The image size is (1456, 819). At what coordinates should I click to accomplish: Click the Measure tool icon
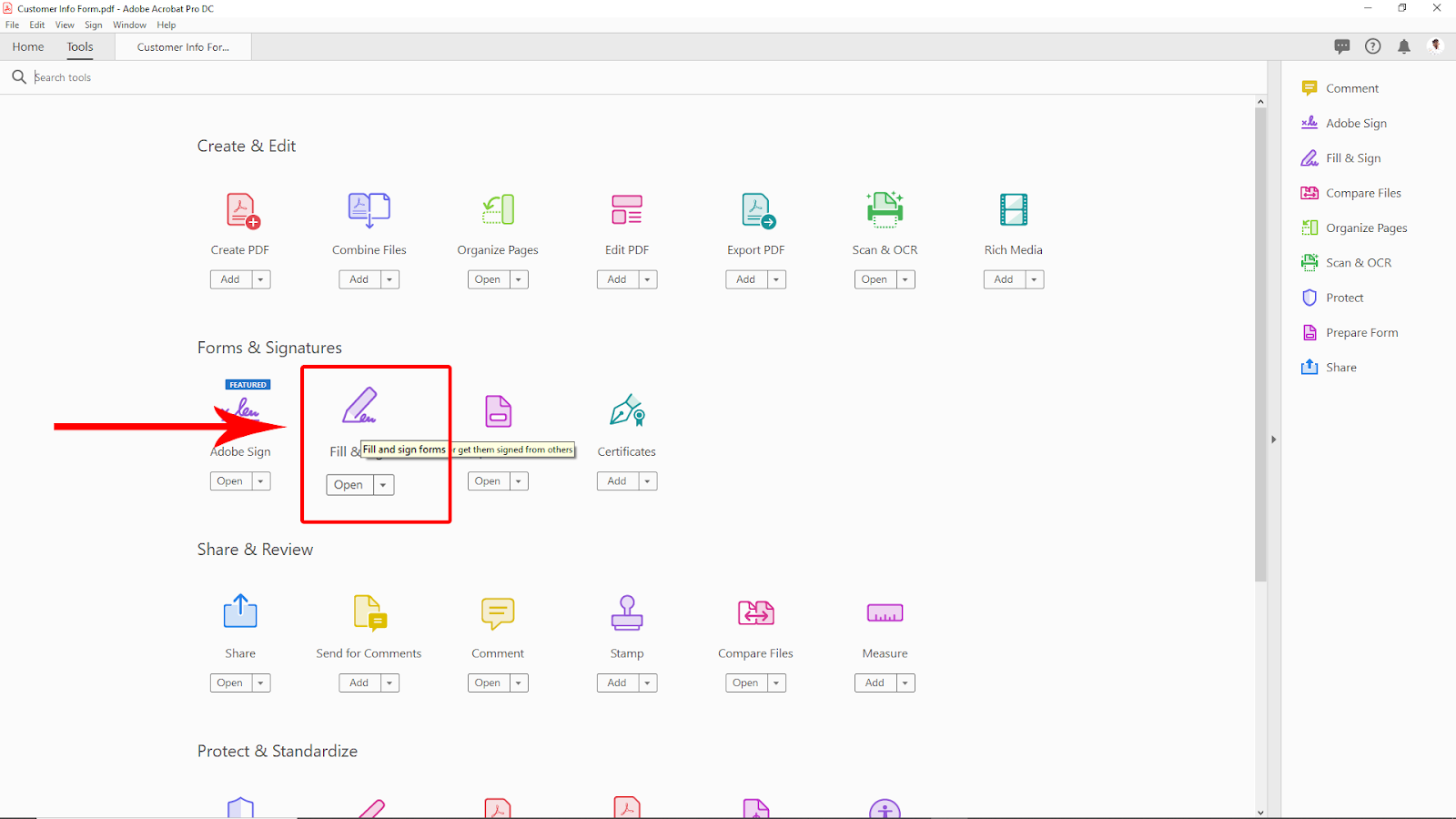pyautogui.click(x=885, y=613)
